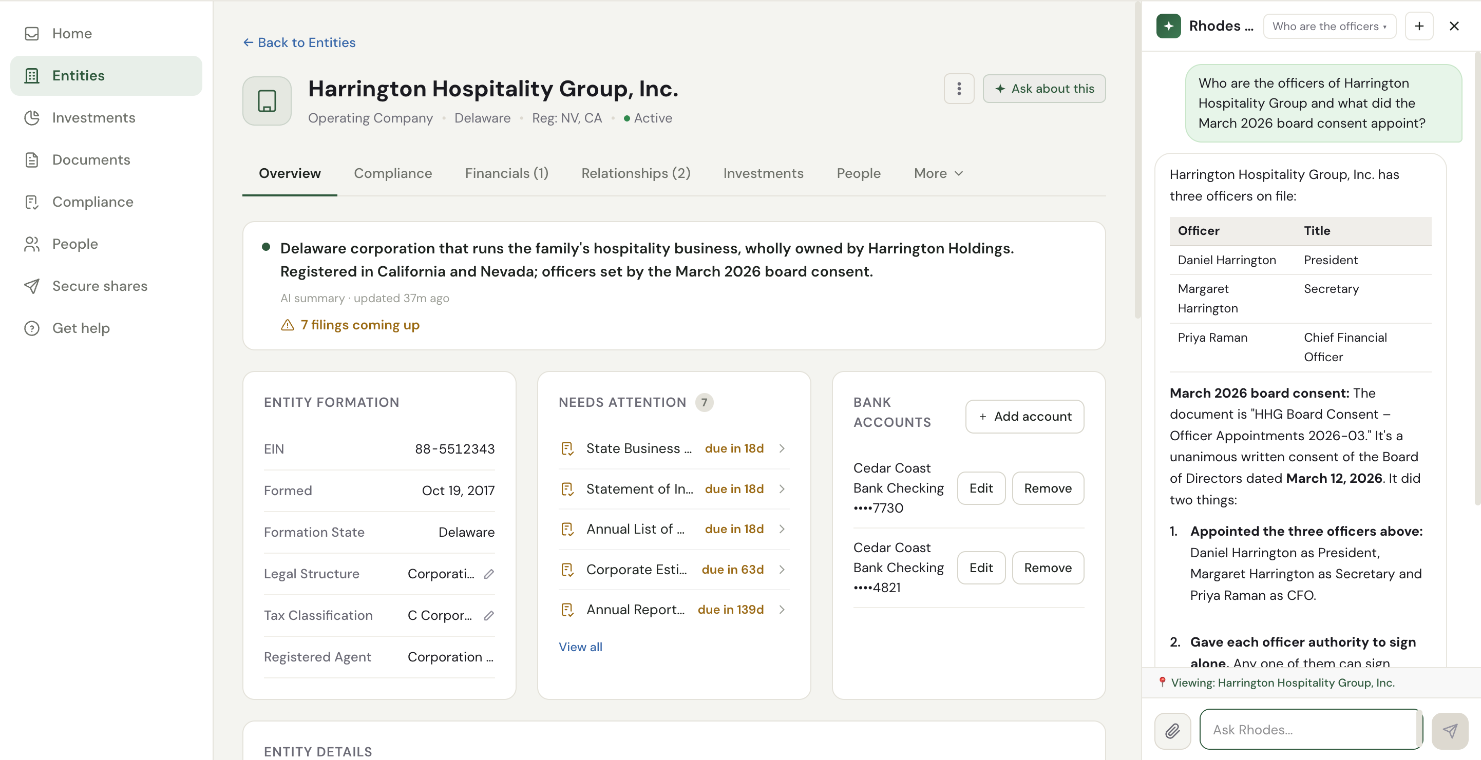The image size is (1481, 760).
Task: Expand Annual List of... row chevron
Action: (x=782, y=529)
